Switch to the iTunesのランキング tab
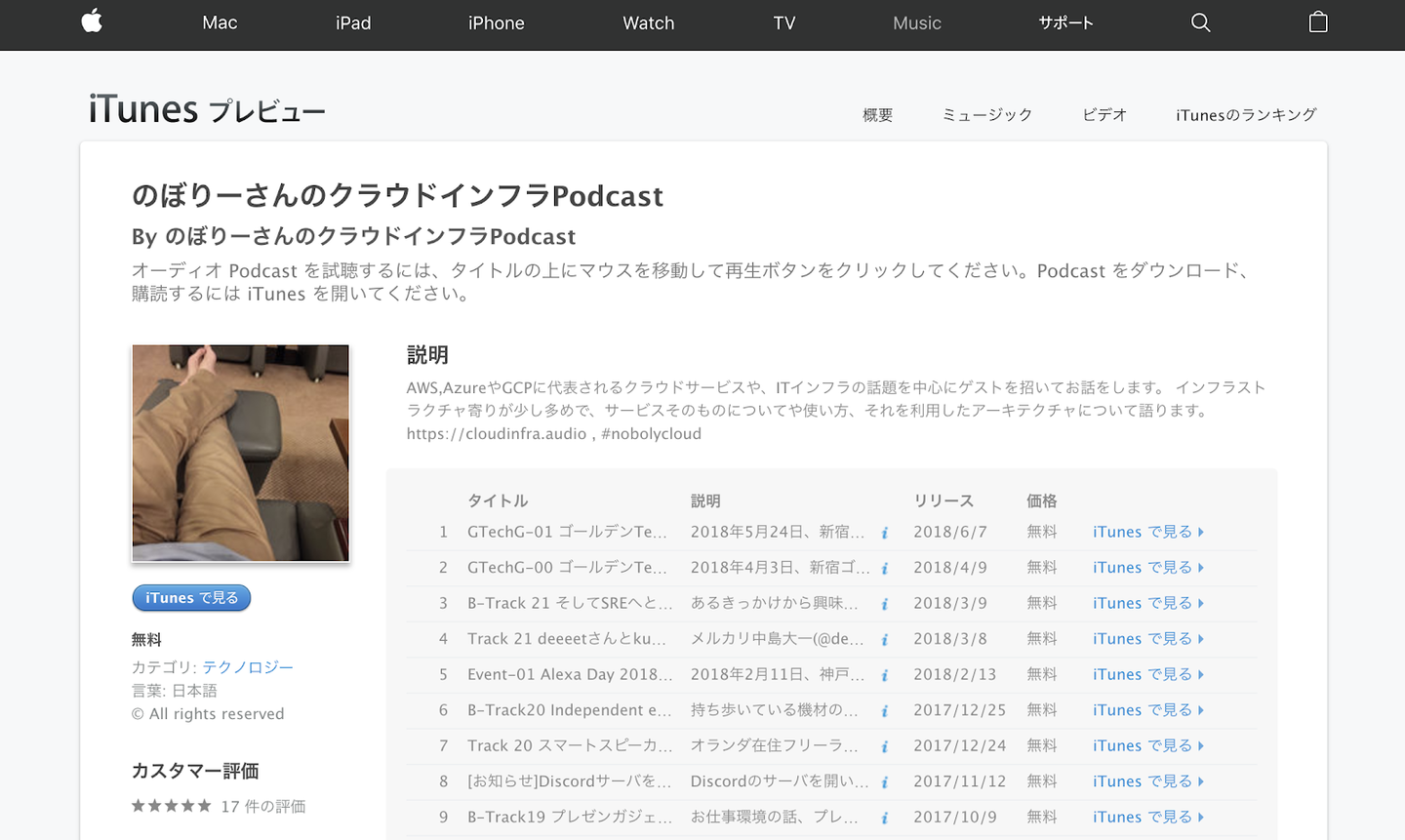The image size is (1405, 840). click(1246, 115)
